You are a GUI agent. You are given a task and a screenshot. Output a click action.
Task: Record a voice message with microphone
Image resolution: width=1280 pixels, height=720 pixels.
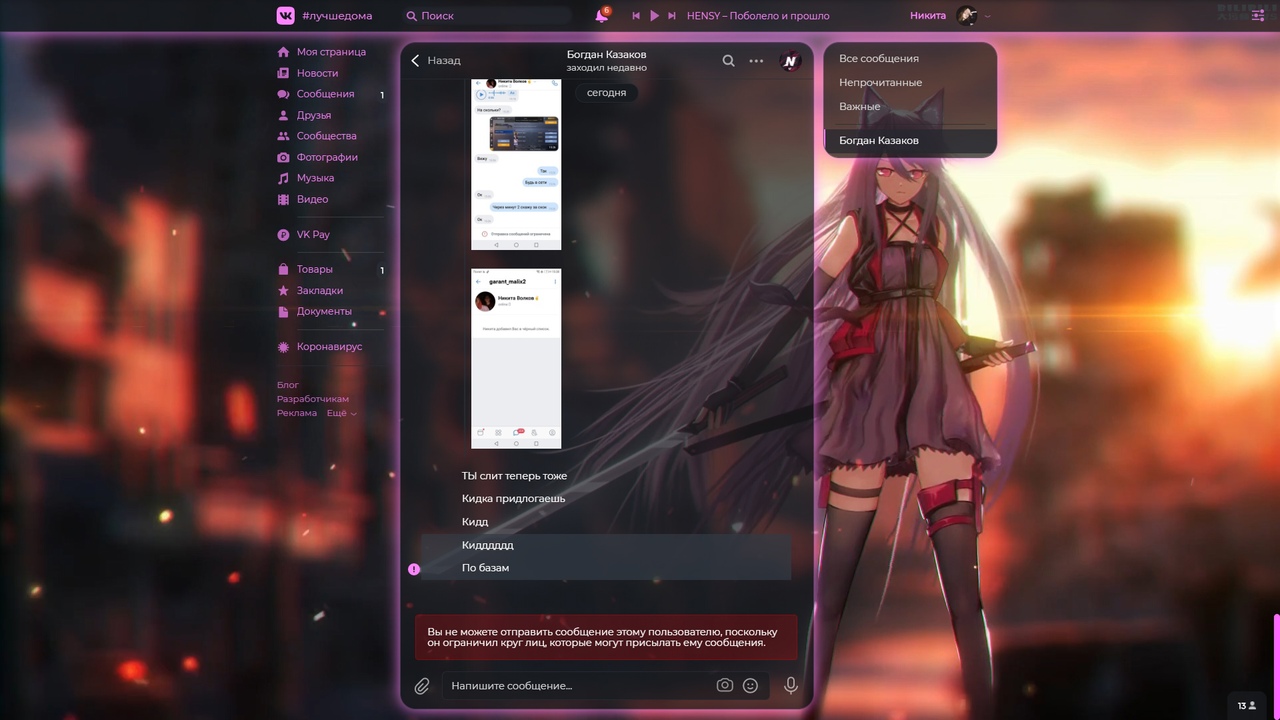(790, 686)
